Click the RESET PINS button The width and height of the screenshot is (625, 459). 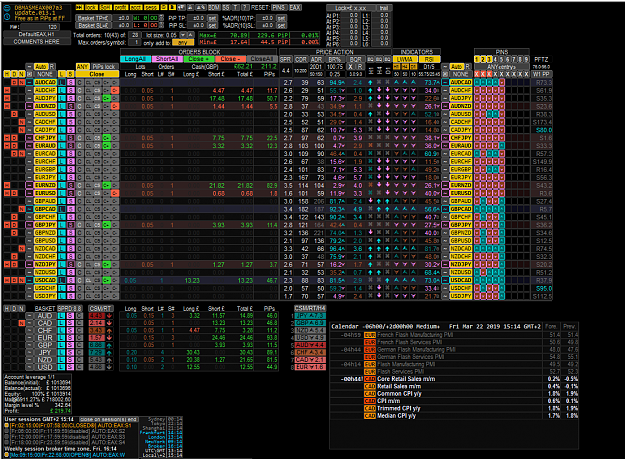(279, 8)
